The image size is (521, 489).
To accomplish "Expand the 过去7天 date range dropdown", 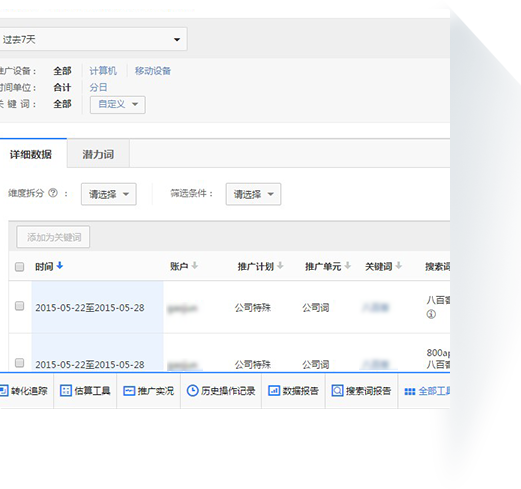I will (93, 39).
